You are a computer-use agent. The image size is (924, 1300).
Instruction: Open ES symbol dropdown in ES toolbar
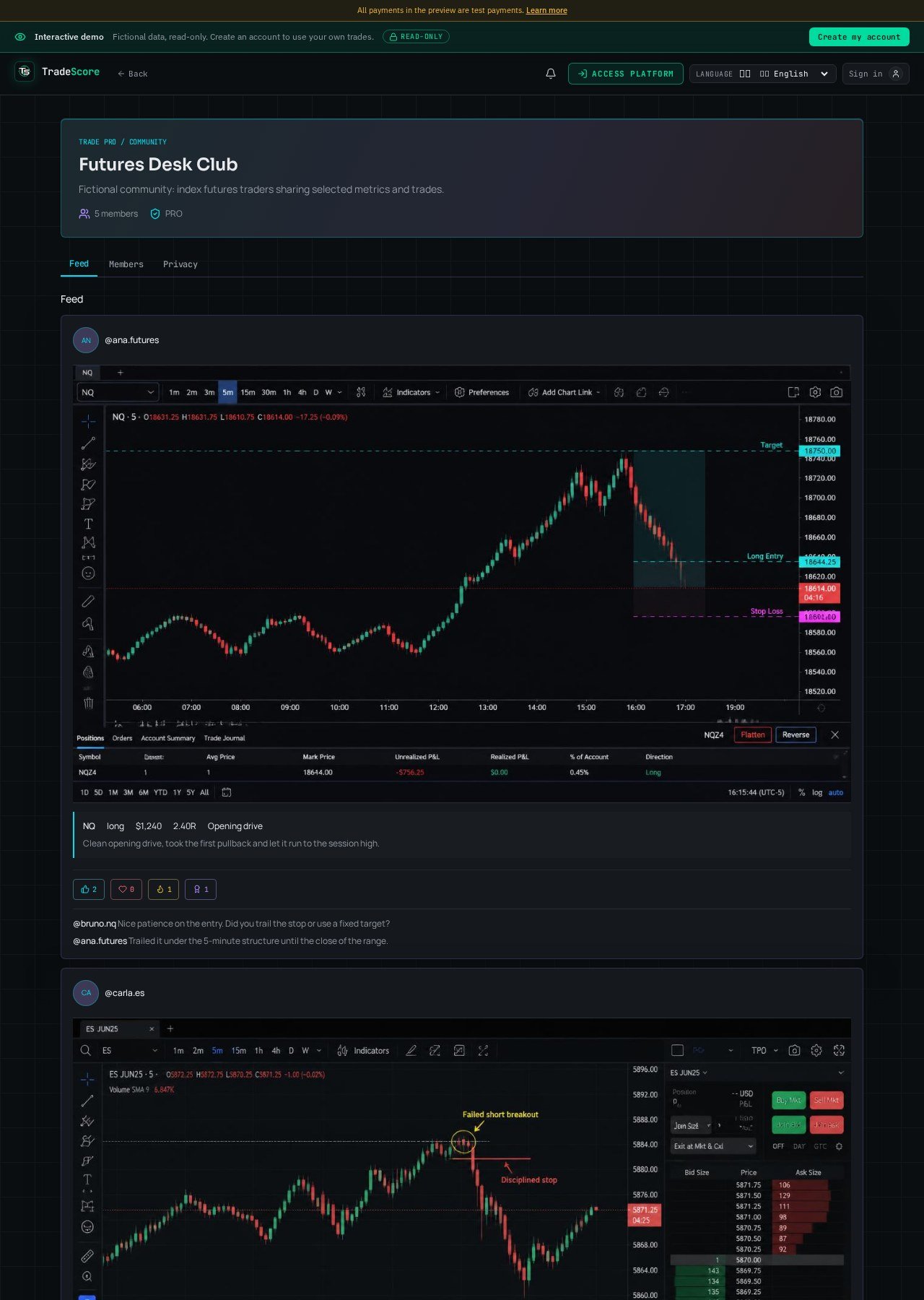pyautogui.click(x=129, y=1051)
